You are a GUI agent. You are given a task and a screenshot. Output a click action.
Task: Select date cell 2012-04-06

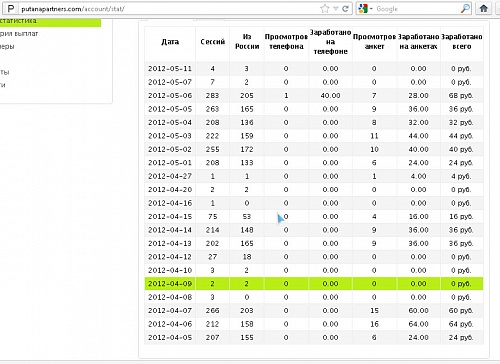[170, 324]
